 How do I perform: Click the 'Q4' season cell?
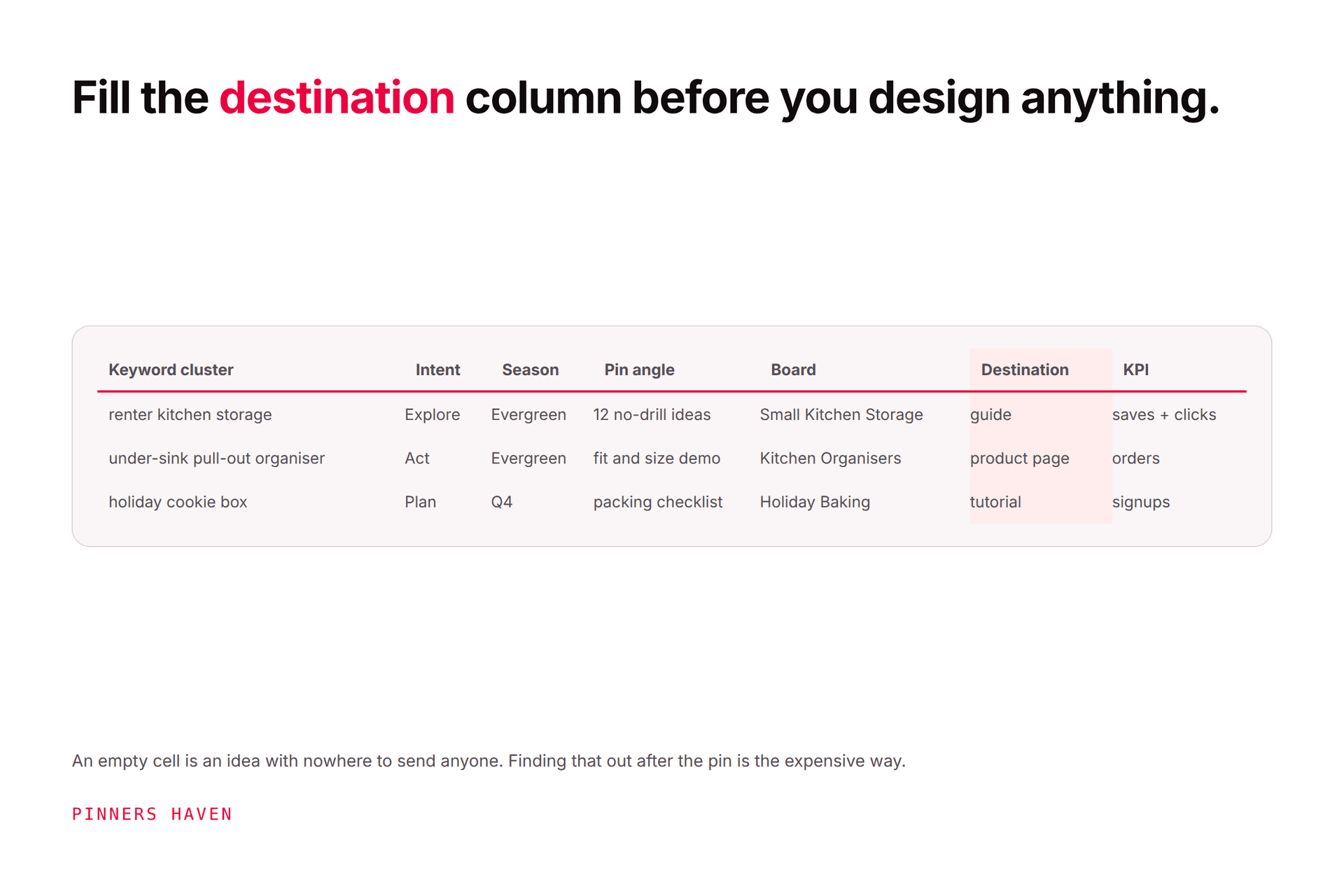(x=501, y=502)
